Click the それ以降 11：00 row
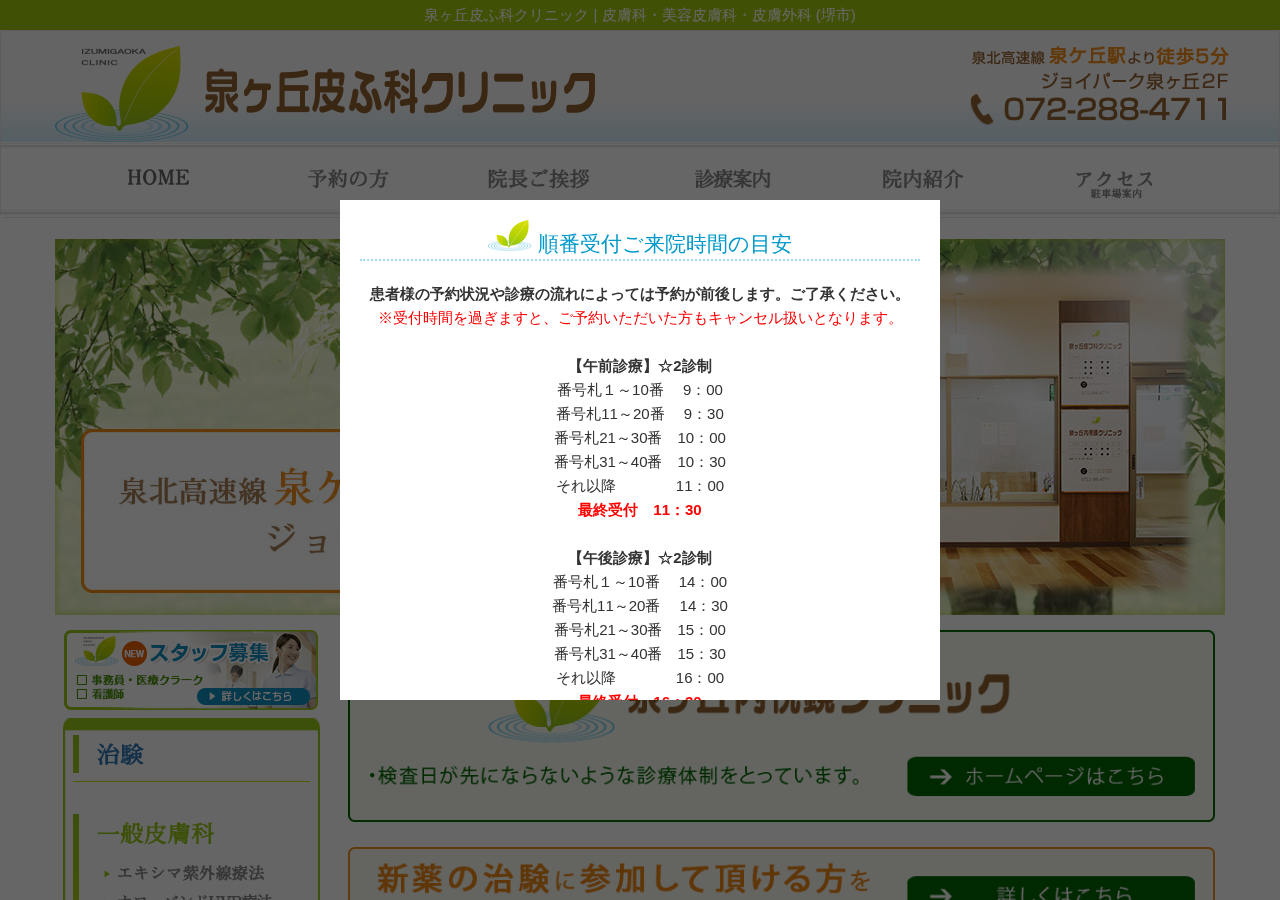The width and height of the screenshot is (1280, 900). pos(640,486)
